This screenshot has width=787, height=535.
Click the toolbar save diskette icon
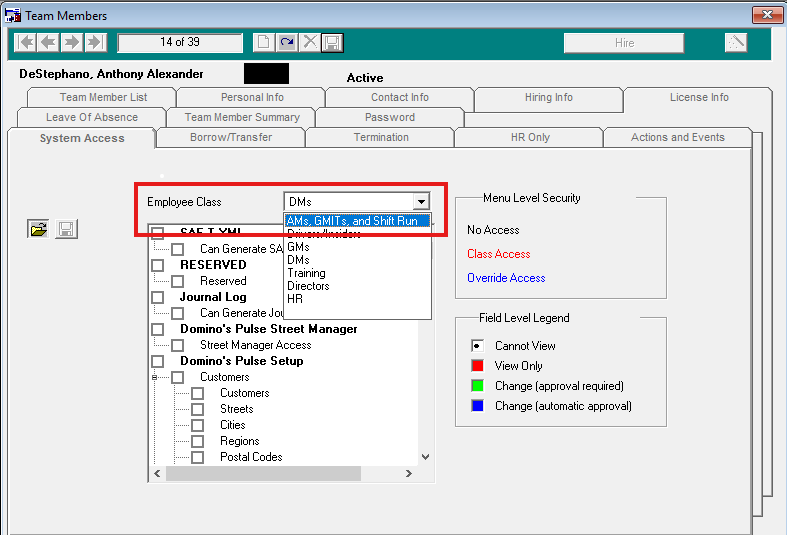coord(333,42)
